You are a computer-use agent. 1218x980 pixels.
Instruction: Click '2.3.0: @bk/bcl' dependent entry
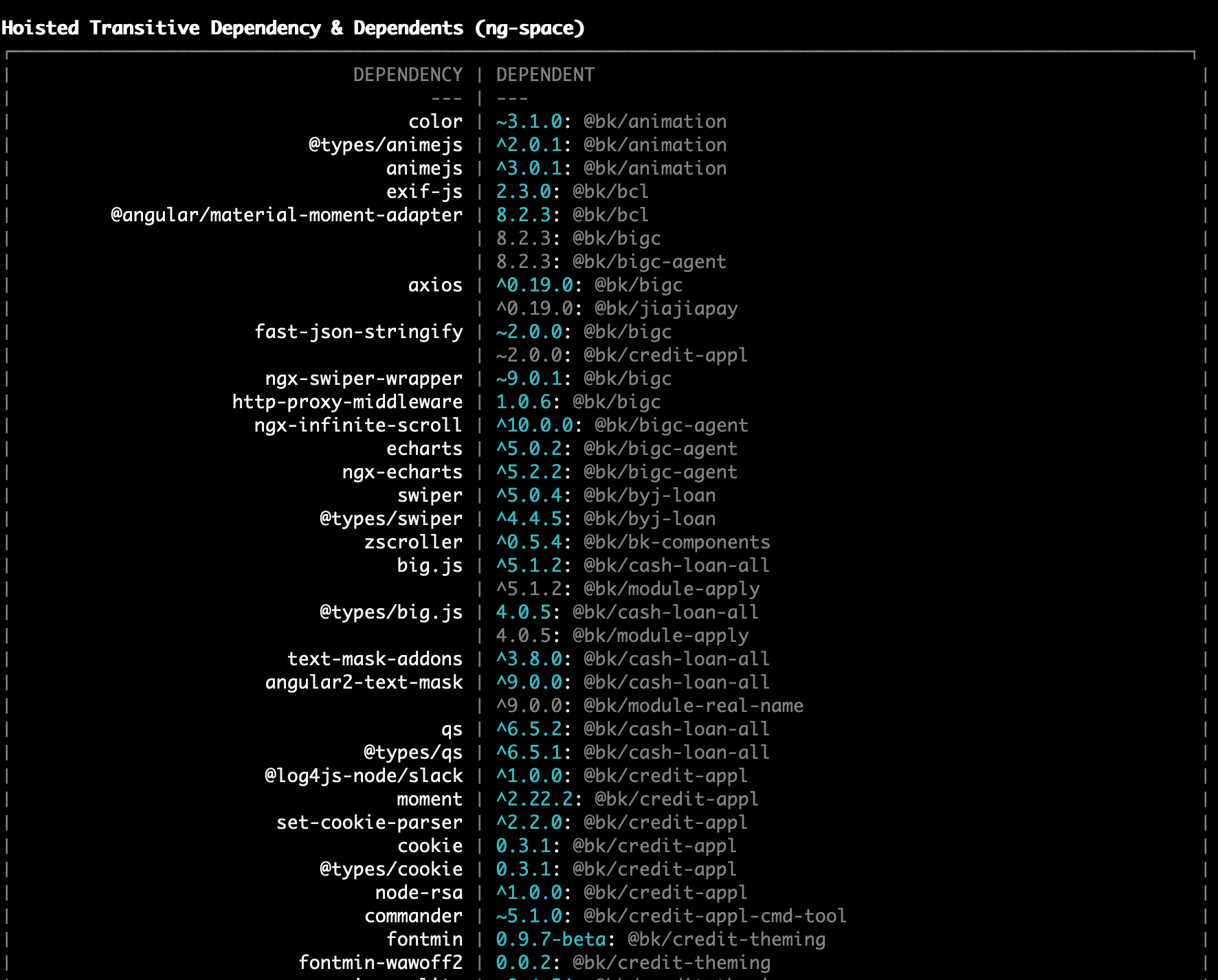click(x=573, y=192)
